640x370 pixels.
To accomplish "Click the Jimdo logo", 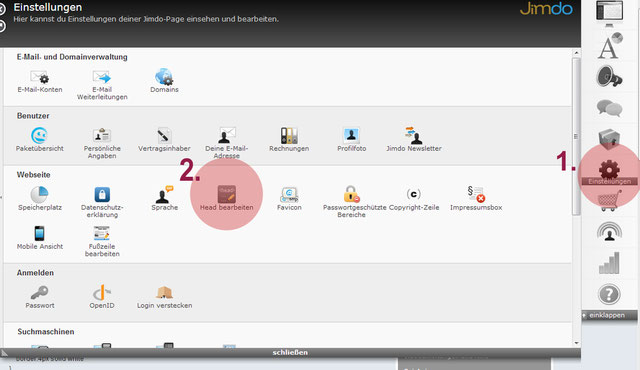I will click(x=546, y=9).
